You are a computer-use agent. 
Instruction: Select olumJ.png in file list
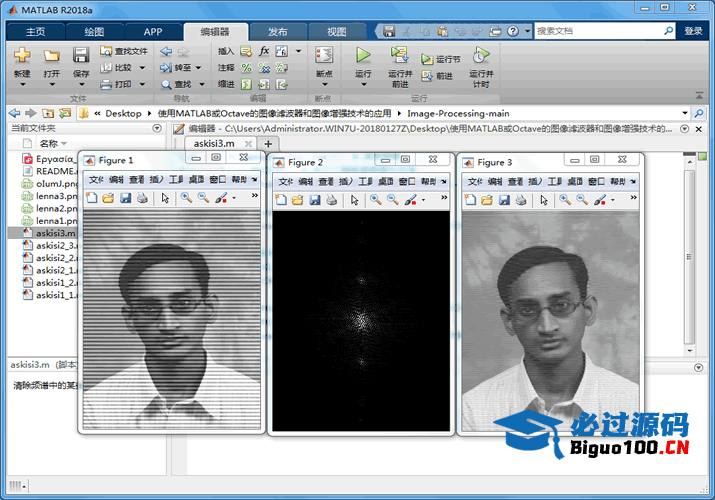49,184
